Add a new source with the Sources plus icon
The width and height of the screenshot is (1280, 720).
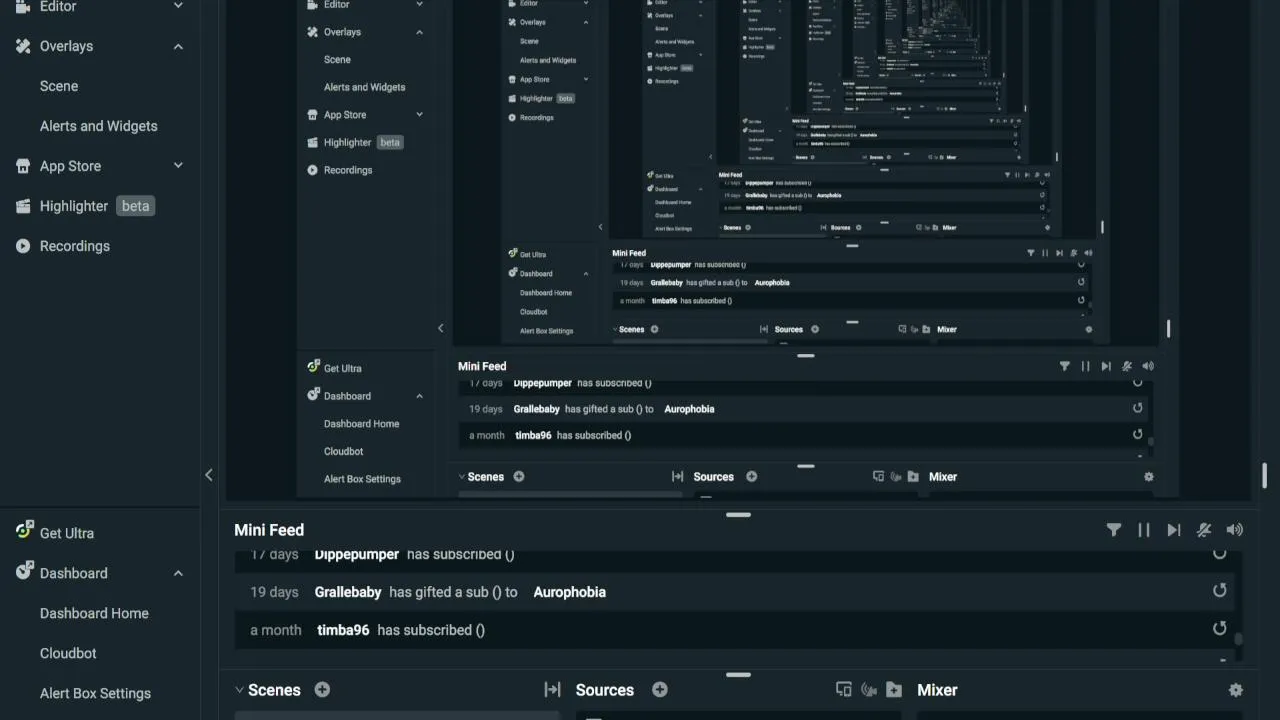pos(660,689)
